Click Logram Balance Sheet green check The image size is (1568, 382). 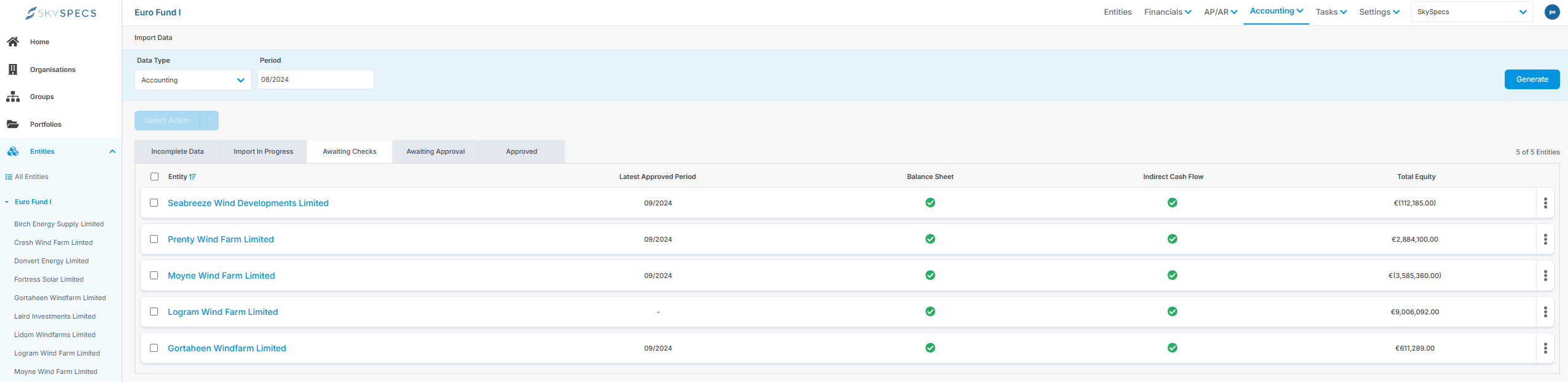930,311
